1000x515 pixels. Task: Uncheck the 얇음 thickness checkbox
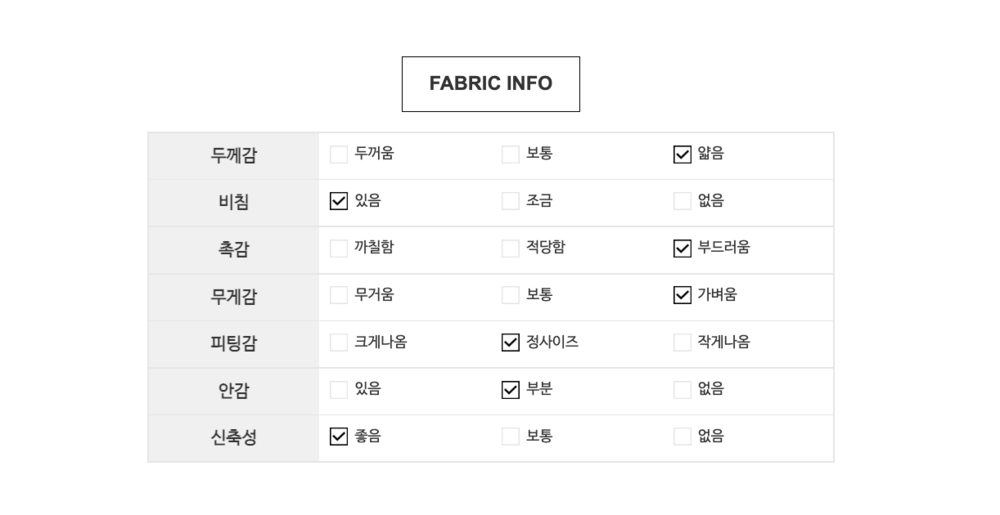[x=682, y=154]
